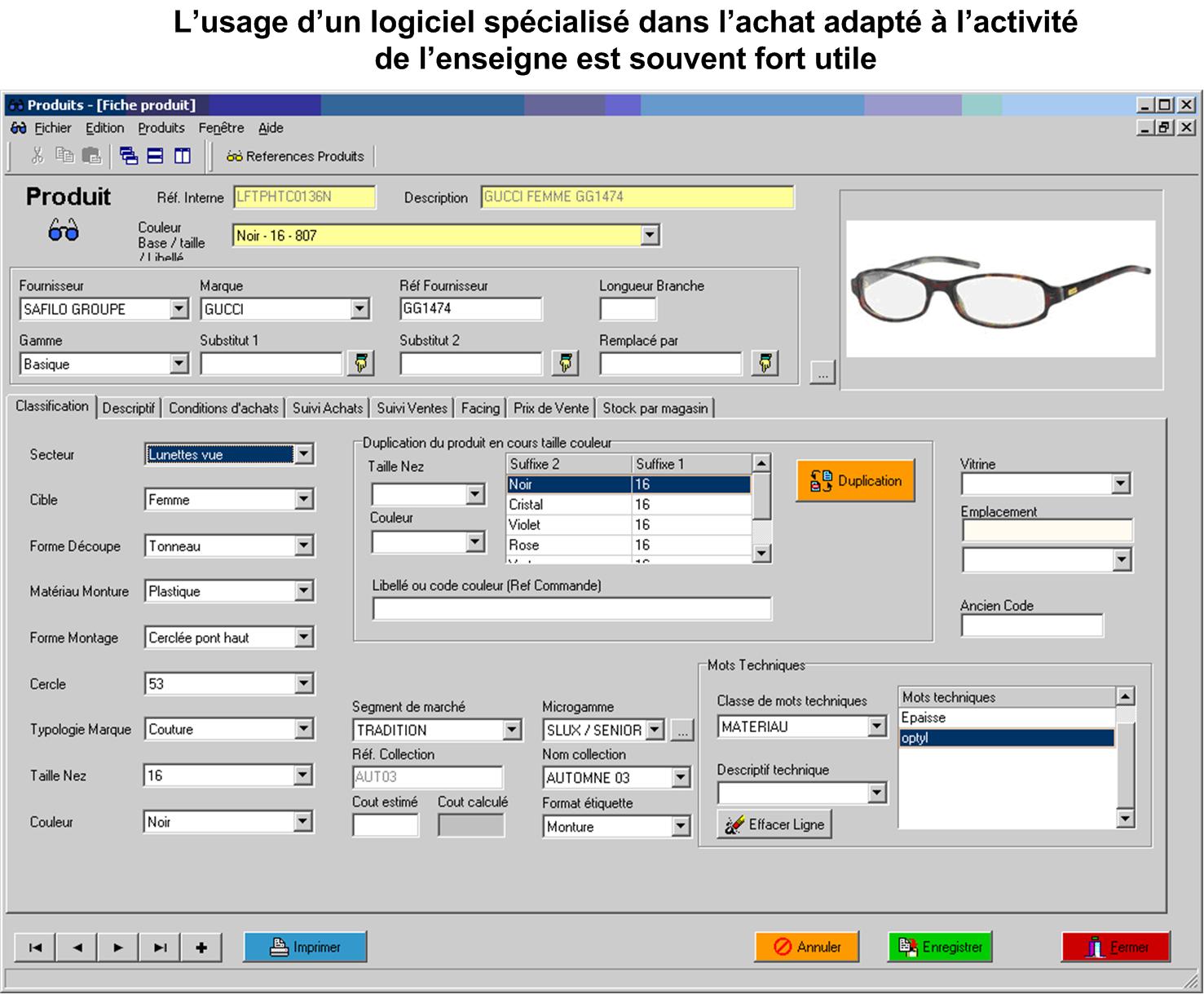Go to first record navigation button
The height and width of the screenshot is (994, 1204).
point(35,948)
